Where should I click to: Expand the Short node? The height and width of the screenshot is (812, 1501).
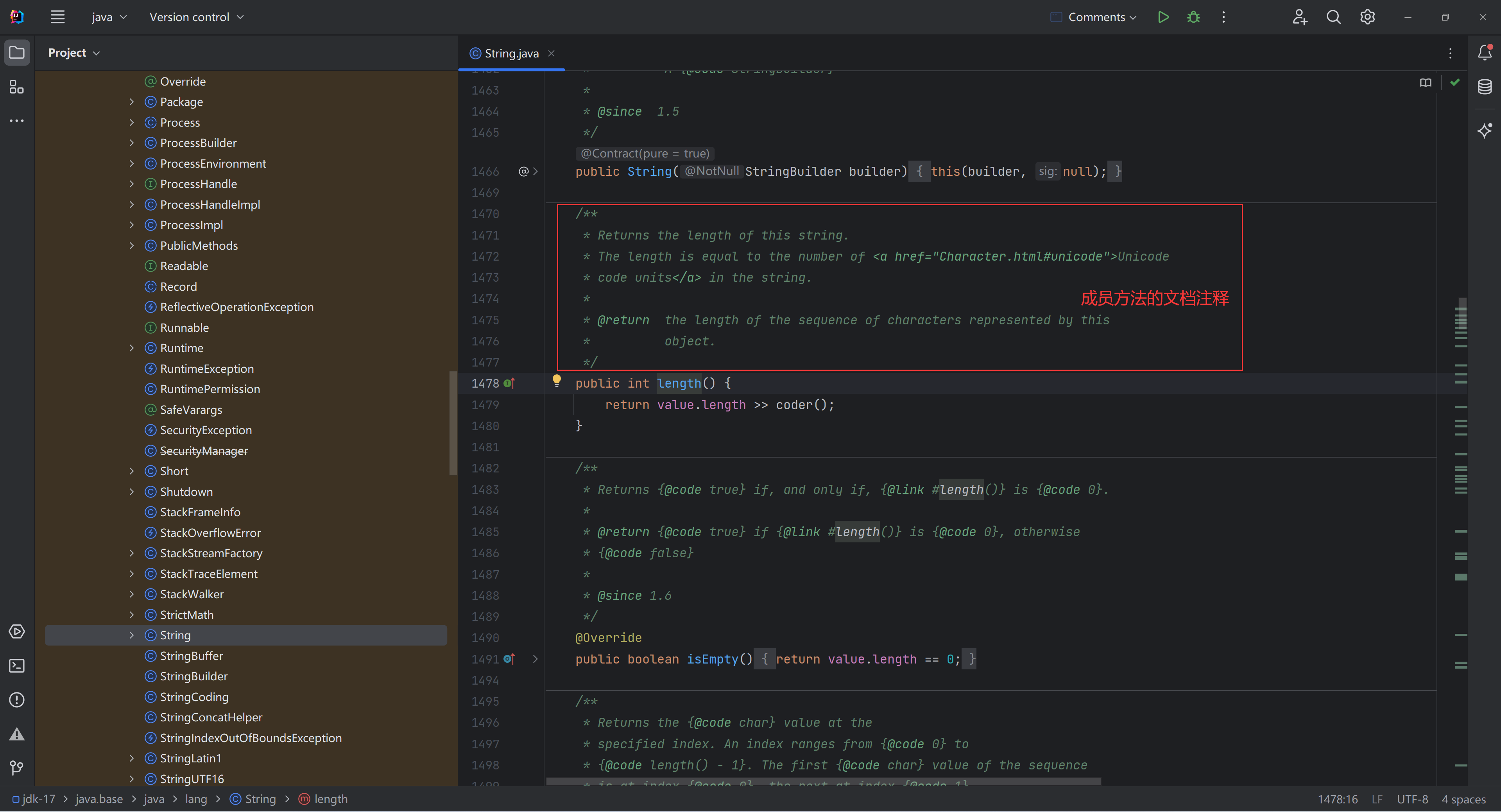132,470
